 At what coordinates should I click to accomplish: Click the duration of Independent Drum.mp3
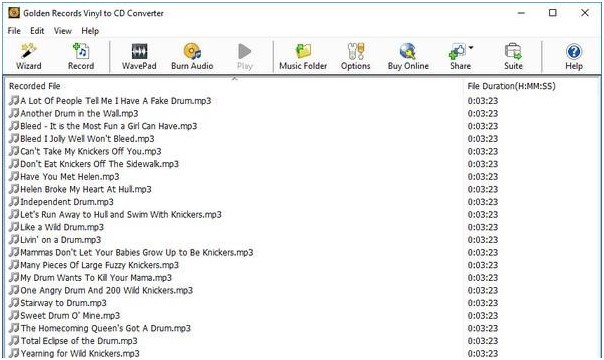point(483,202)
